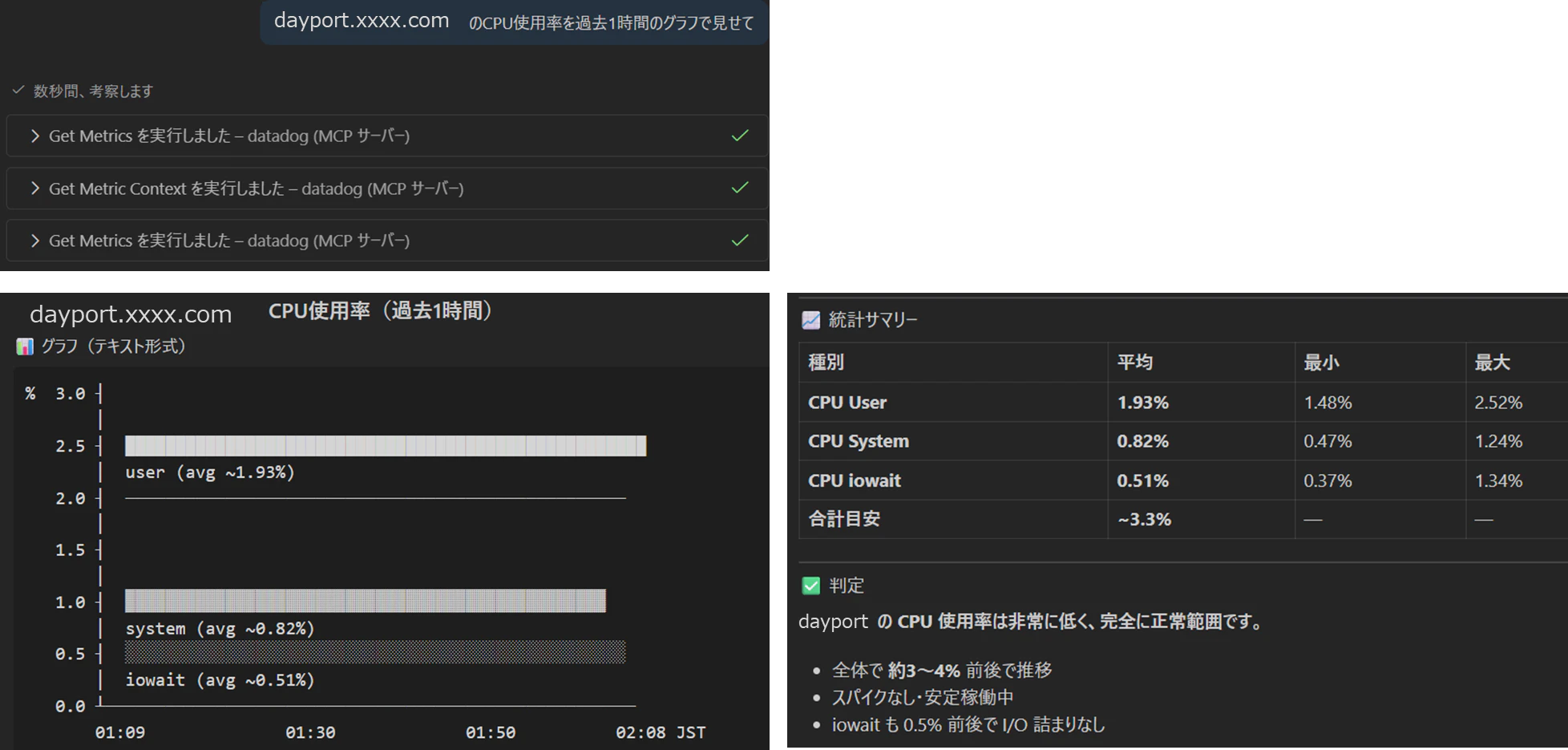Click the green check icon beside 判定
The image size is (1568, 750).
coord(810,586)
